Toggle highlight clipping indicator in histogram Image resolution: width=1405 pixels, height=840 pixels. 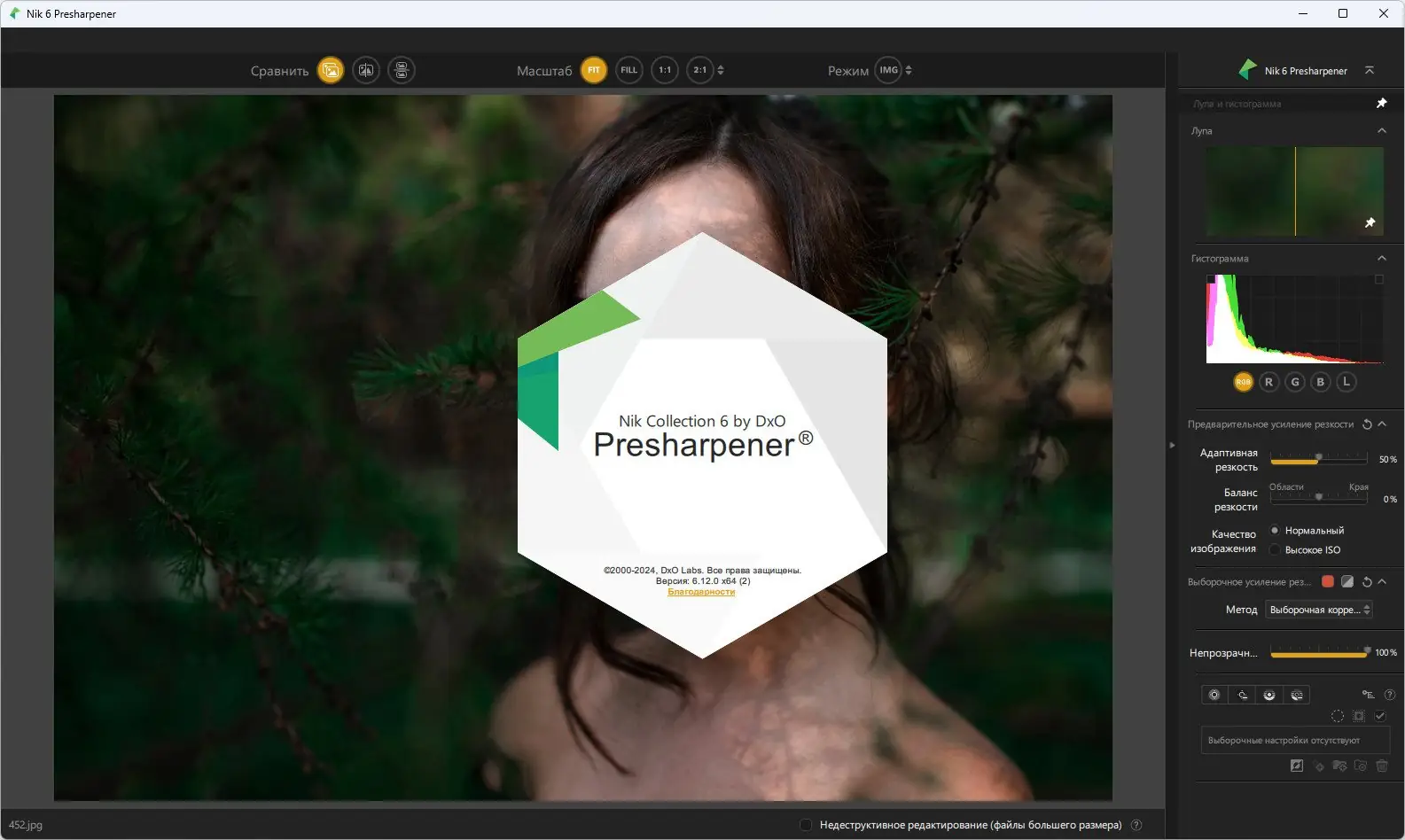1378,279
